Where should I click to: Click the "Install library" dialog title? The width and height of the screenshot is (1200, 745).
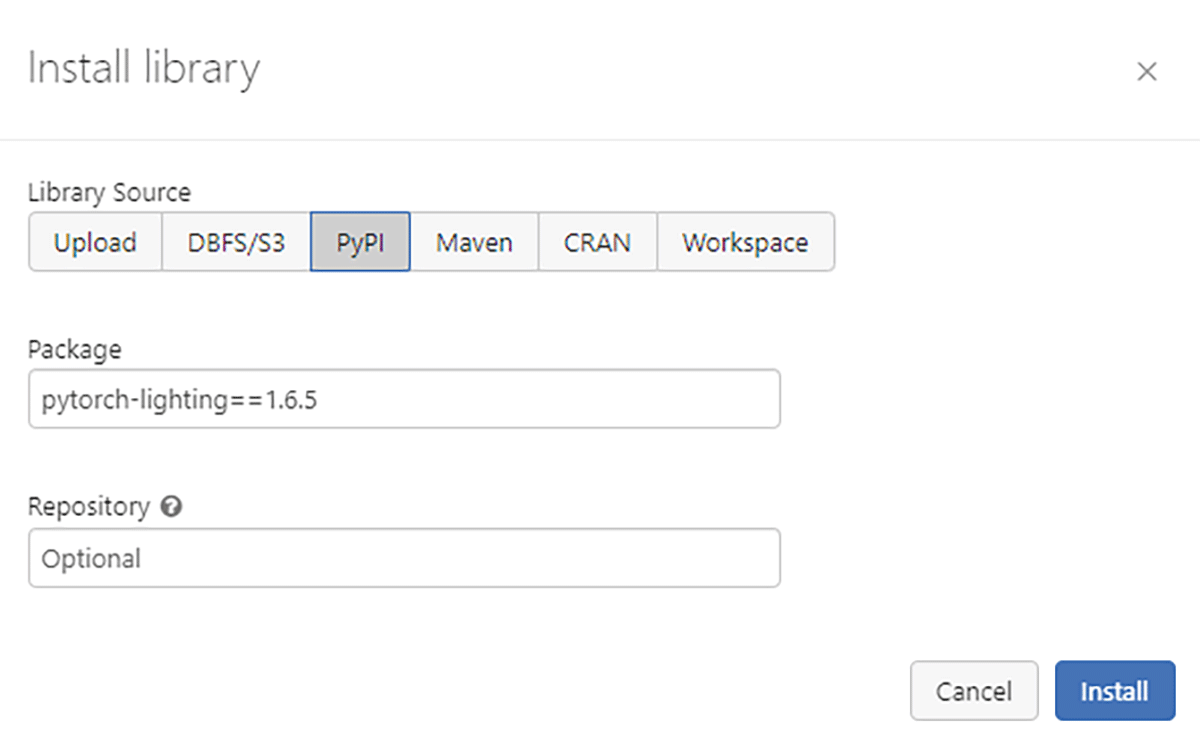tap(144, 69)
